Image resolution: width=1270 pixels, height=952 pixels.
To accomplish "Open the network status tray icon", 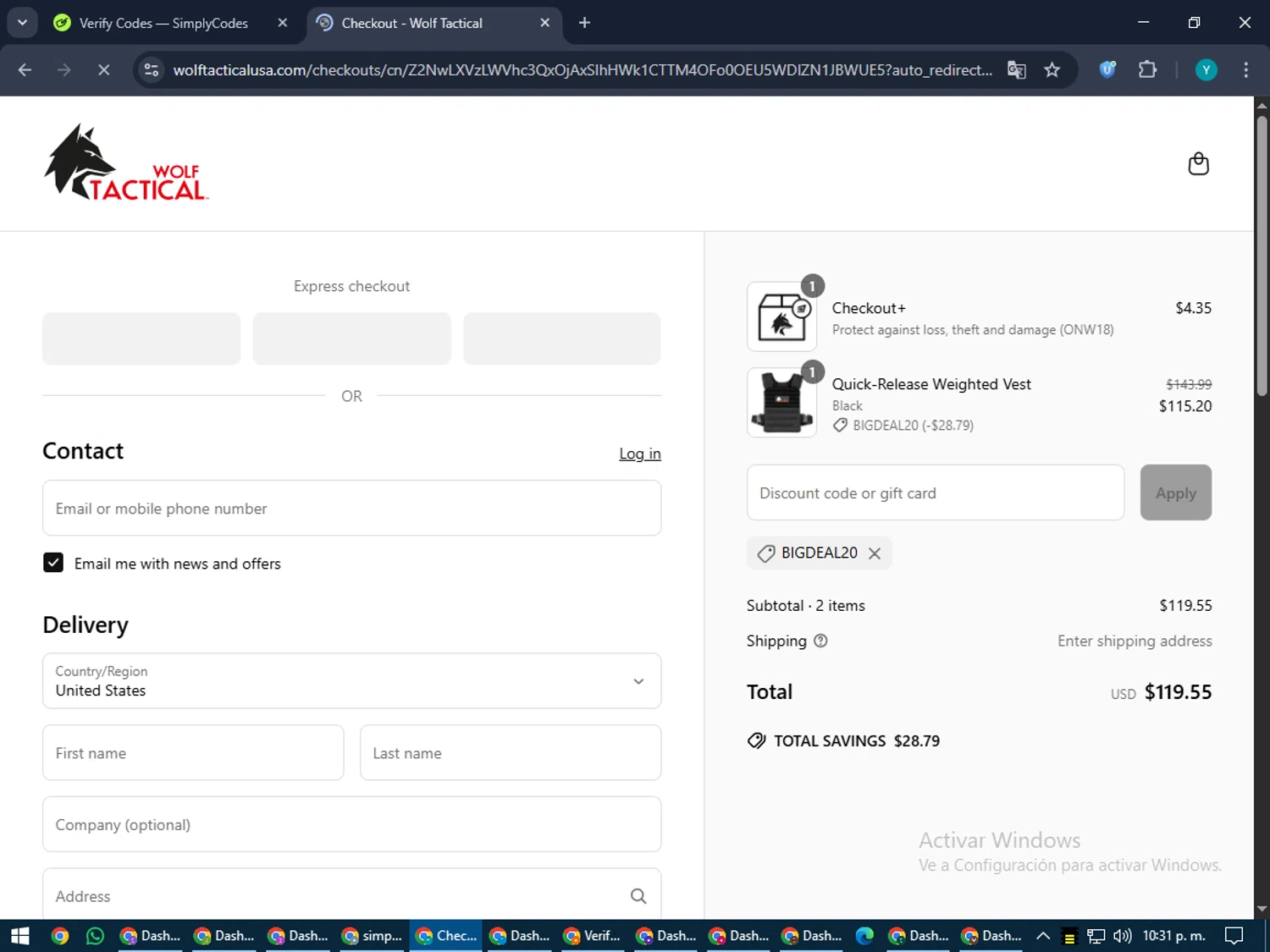I will [1096, 936].
